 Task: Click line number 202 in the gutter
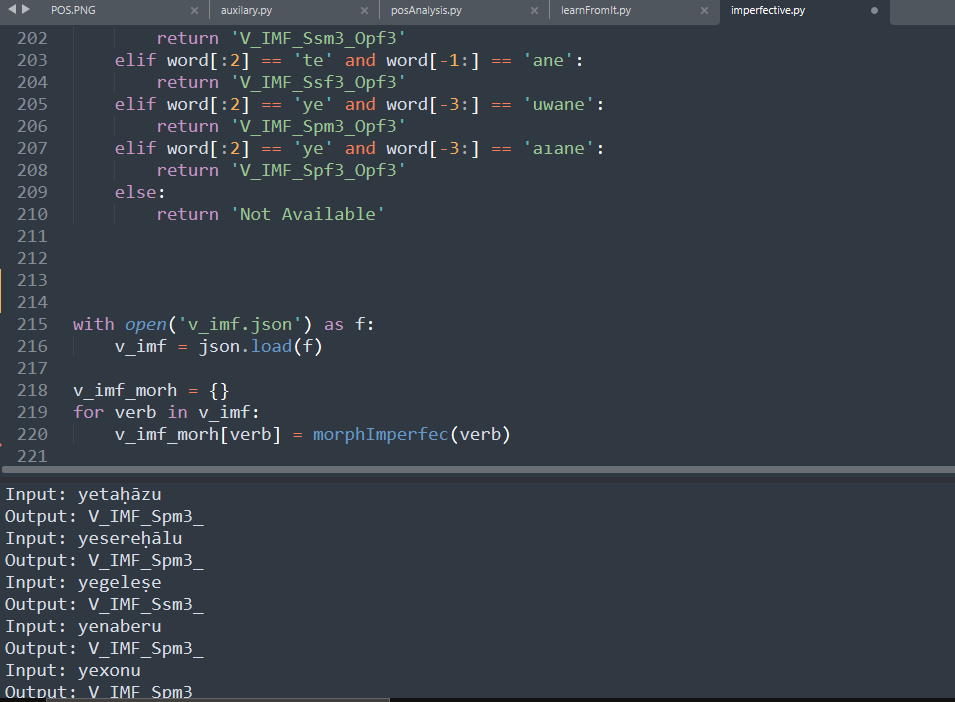tap(32, 38)
